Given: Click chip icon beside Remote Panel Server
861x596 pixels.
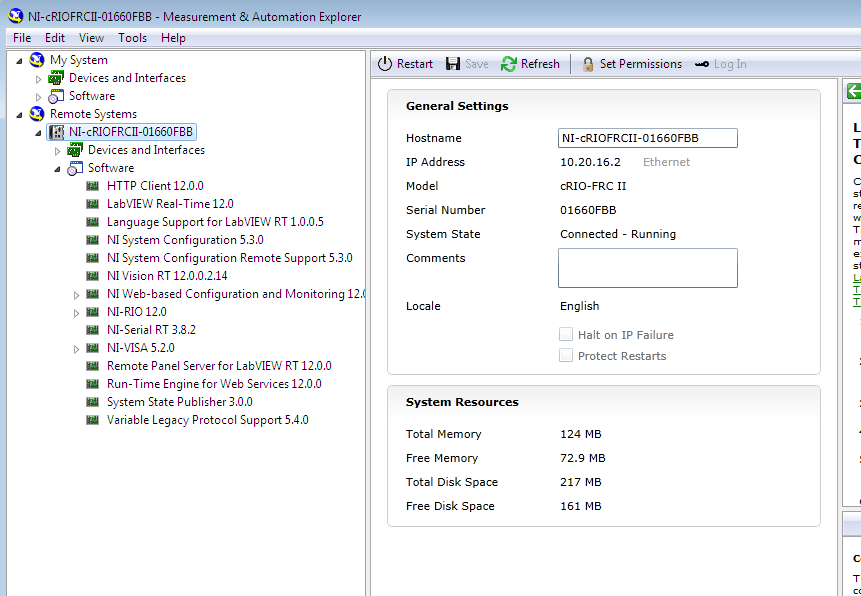Looking at the screenshot, I should [x=92, y=366].
